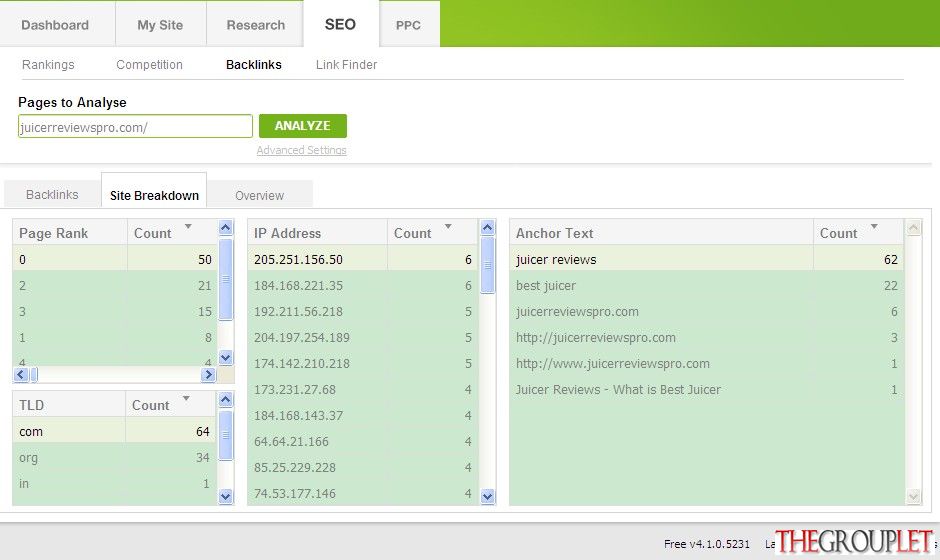This screenshot has height=560, width=940.
Task: Click the green ANALYZE button
Action: point(303,126)
